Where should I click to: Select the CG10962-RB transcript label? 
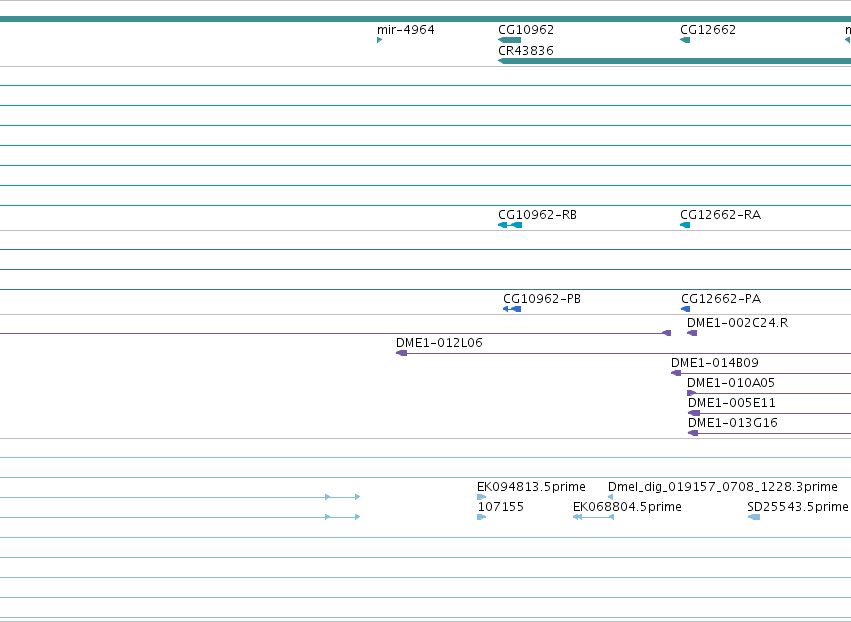[537, 215]
